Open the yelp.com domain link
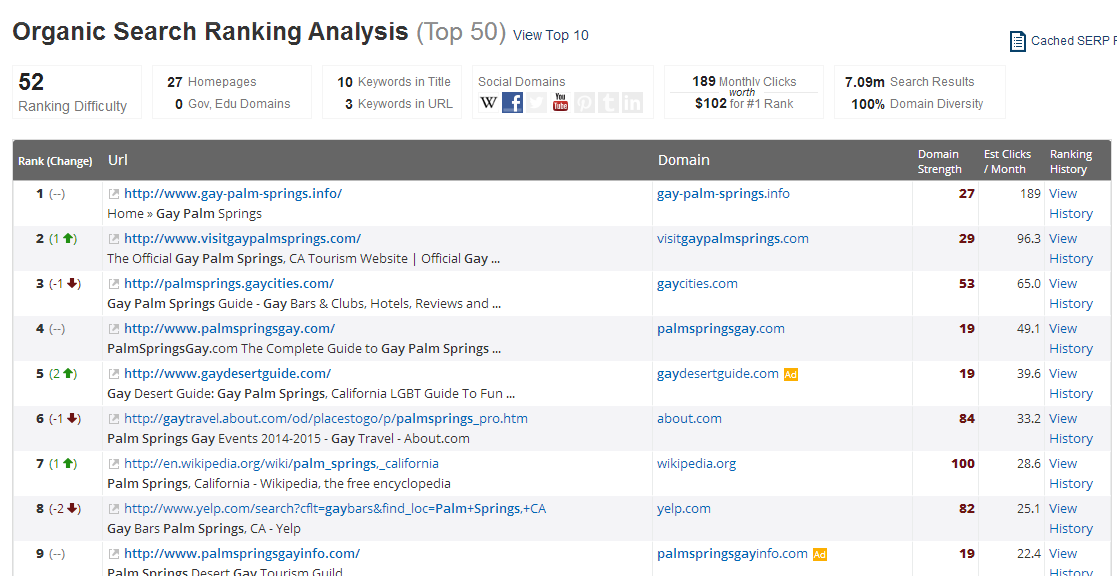The height and width of the screenshot is (576, 1117). click(x=684, y=508)
